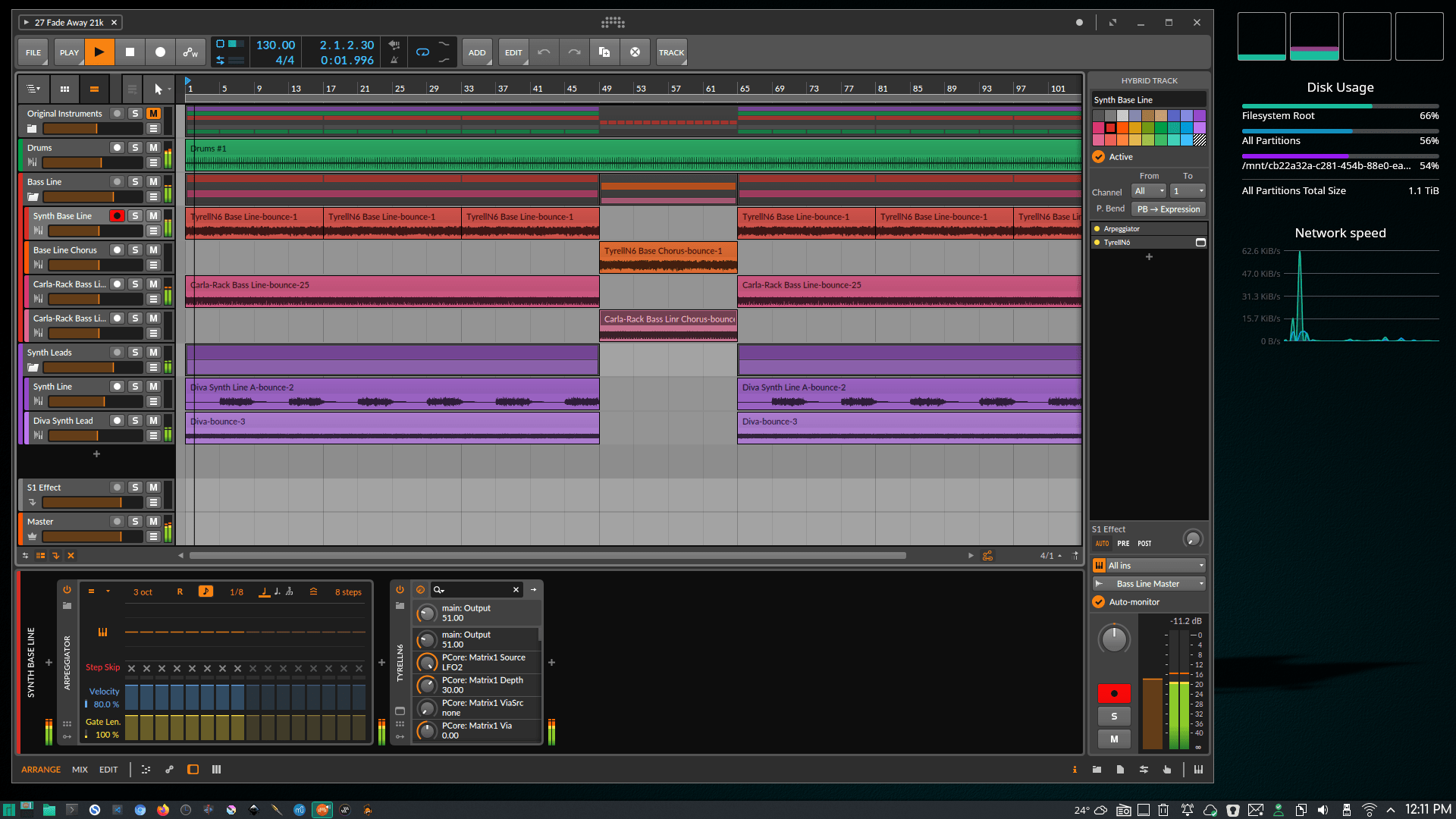Click the global Record button

pyautogui.click(x=160, y=52)
